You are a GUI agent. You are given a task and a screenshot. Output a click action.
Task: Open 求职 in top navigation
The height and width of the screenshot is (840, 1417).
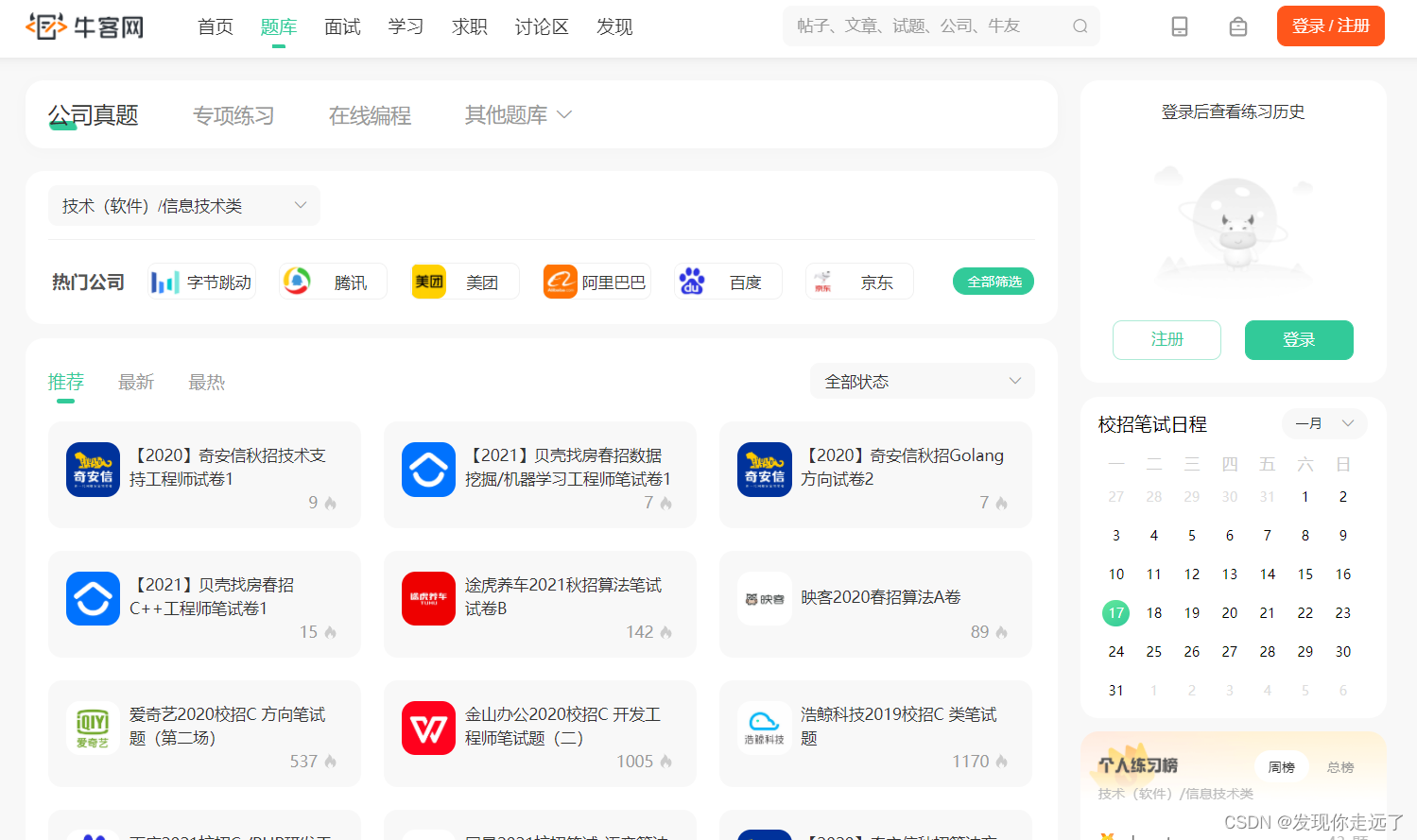pyautogui.click(x=470, y=26)
